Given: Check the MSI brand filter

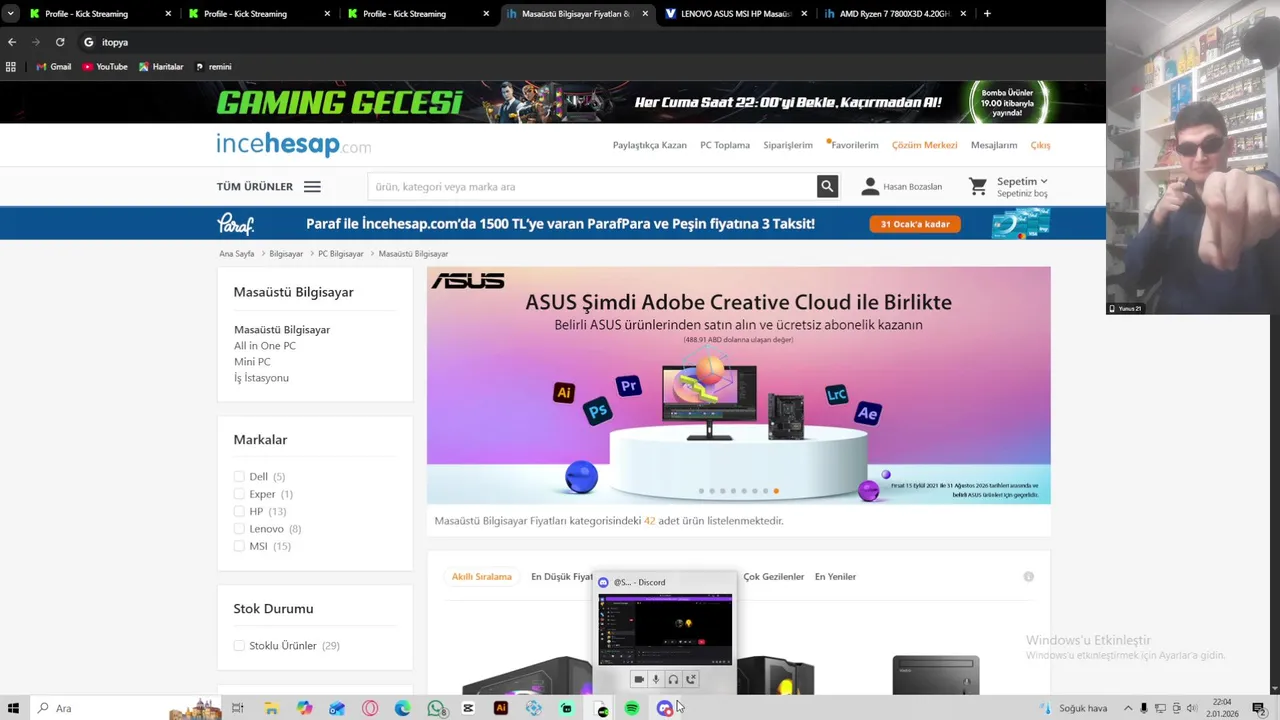Looking at the screenshot, I should click(239, 546).
